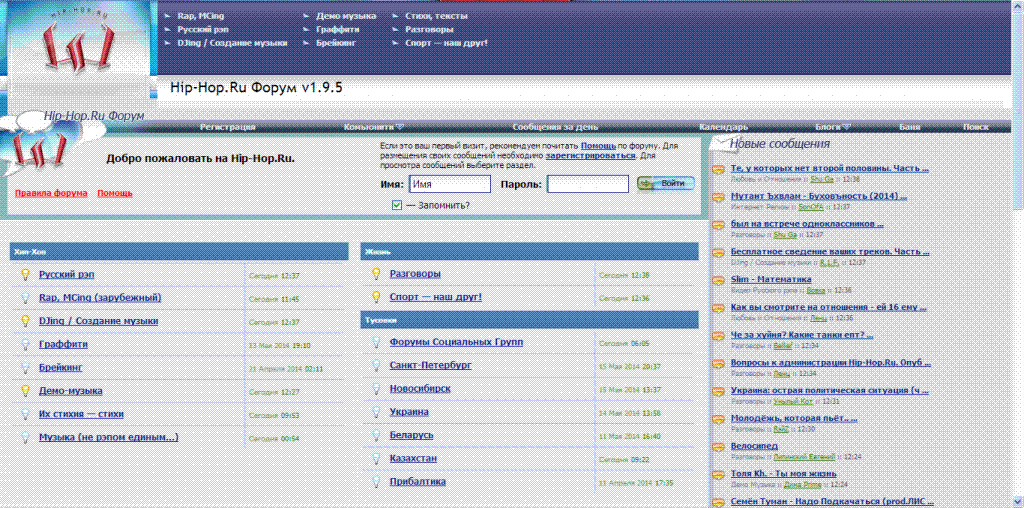This screenshot has width=1024, height=508.
Task: Open header link Русский рэп
Action: click(x=203, y=29)
